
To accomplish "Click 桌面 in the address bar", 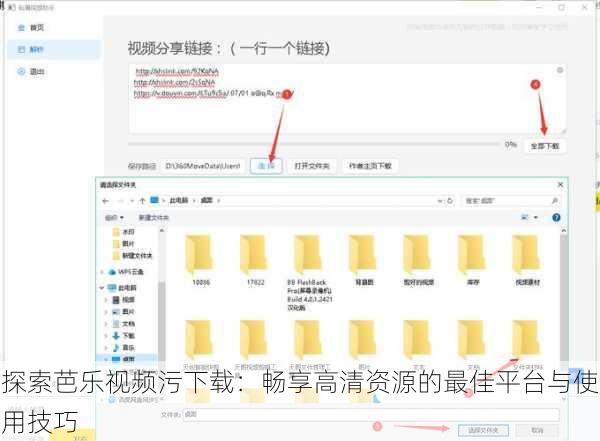I will (207, 200).
